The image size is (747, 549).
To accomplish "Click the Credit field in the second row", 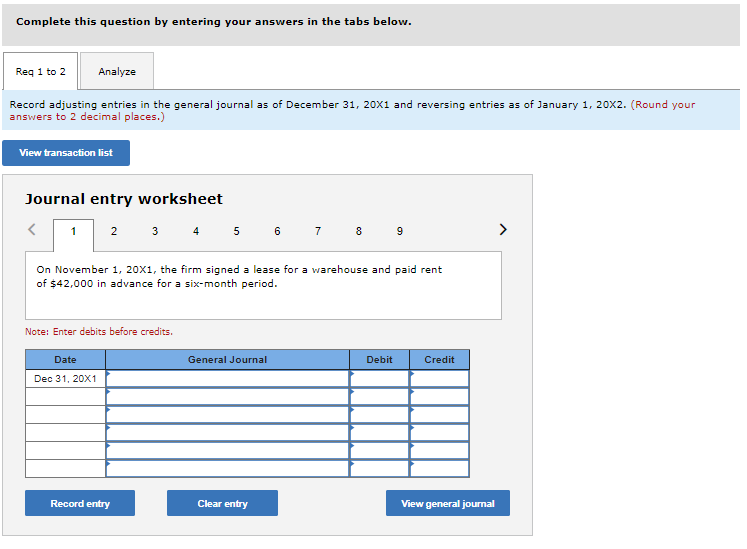I will click(440, 396).
